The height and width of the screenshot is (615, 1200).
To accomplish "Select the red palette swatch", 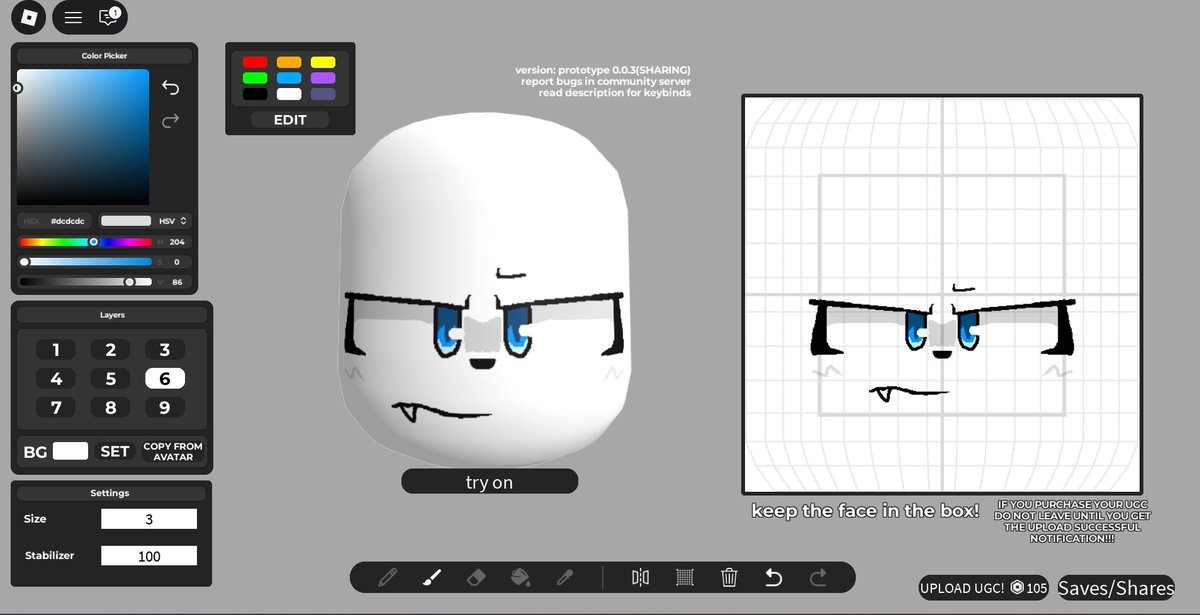I will pos(255,62).
